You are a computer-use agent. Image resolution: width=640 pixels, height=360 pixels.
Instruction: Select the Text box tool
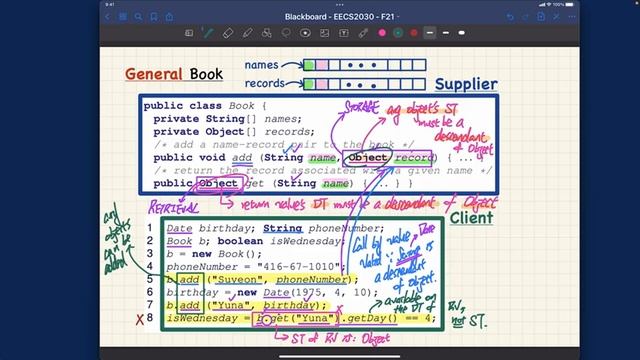pos(344,33)
